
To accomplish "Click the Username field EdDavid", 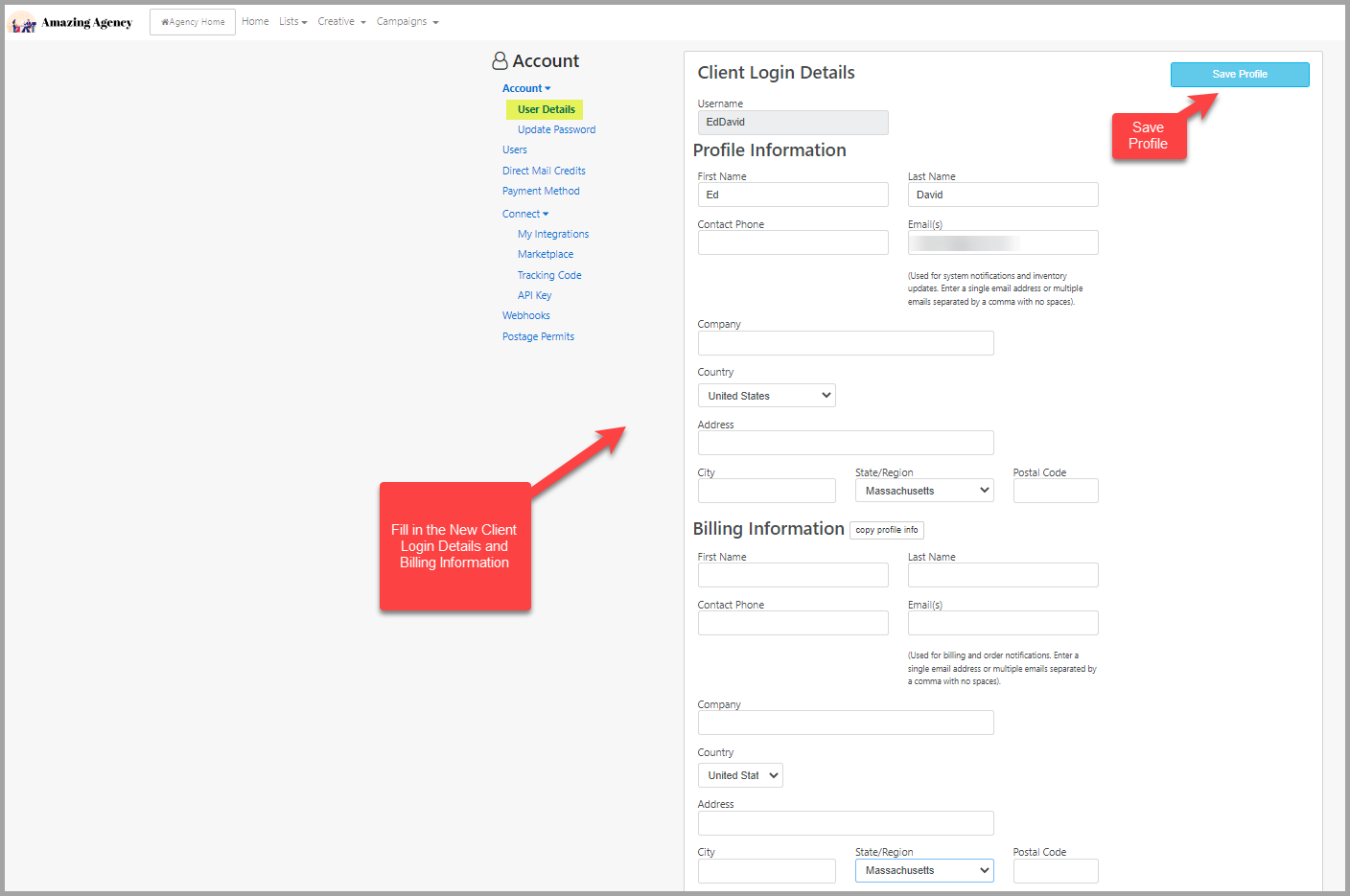I will pos(793,123).
